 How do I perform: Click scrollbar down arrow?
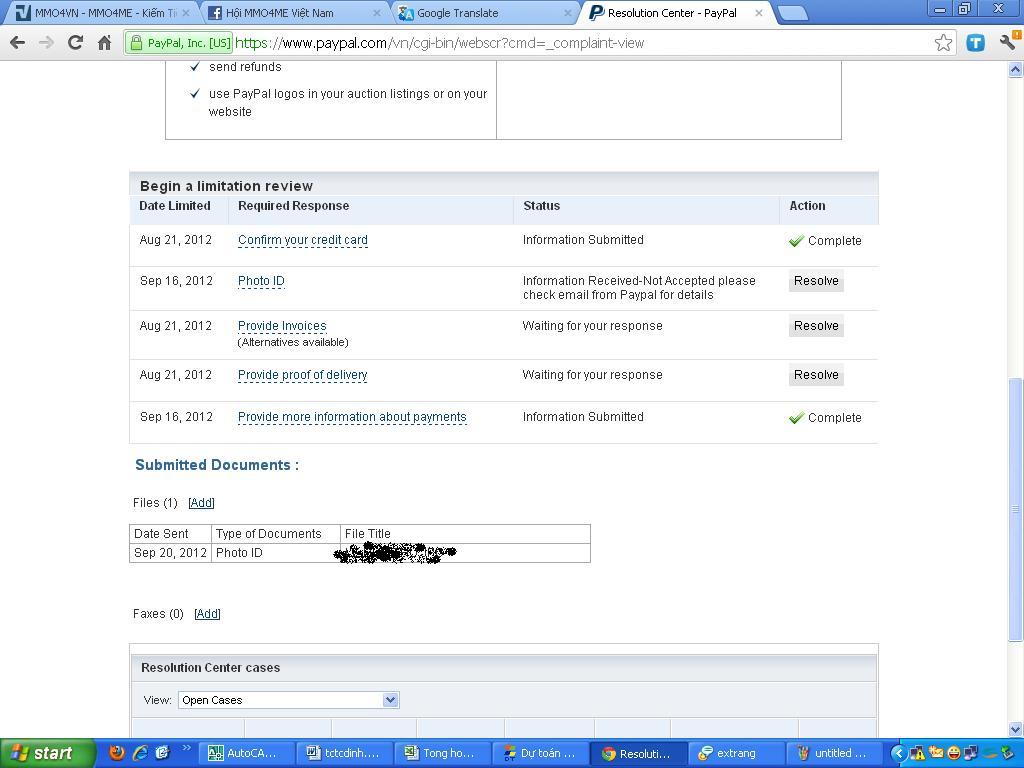click(1016, 729)
